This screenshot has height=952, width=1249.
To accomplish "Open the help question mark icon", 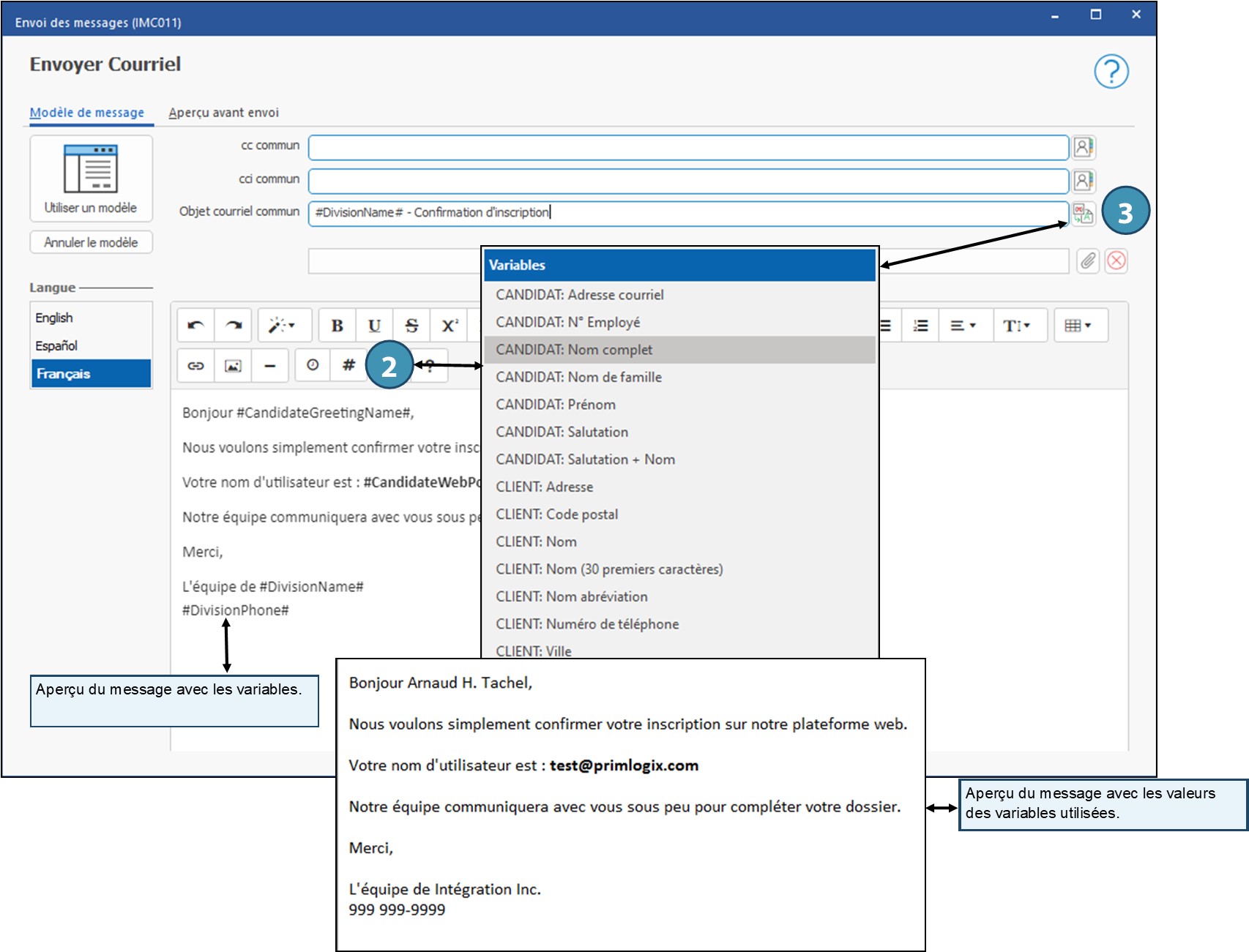I will click(1111, 72).
